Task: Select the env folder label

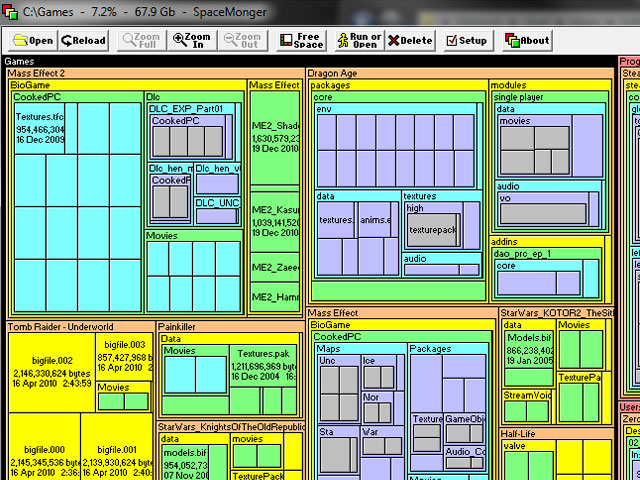Action: [x=324, y=109]
